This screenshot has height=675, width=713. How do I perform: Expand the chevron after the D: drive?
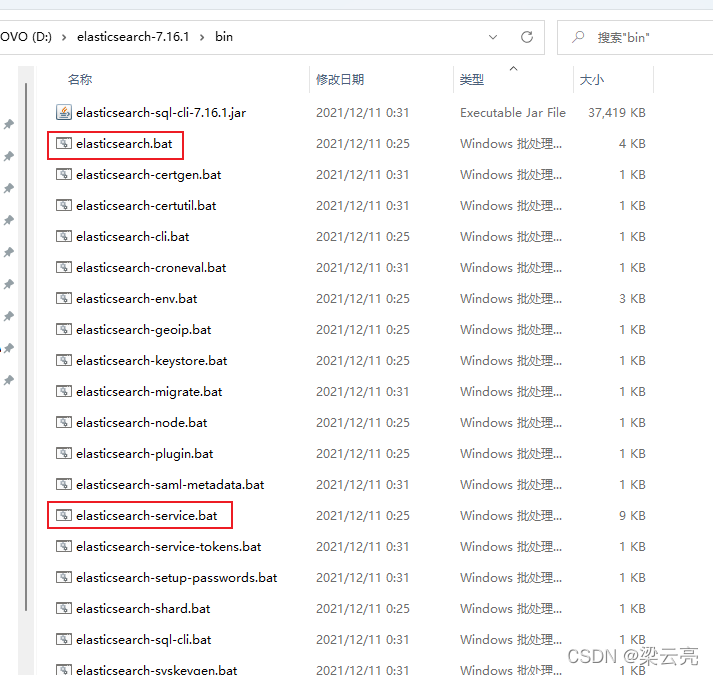(64, 37)
